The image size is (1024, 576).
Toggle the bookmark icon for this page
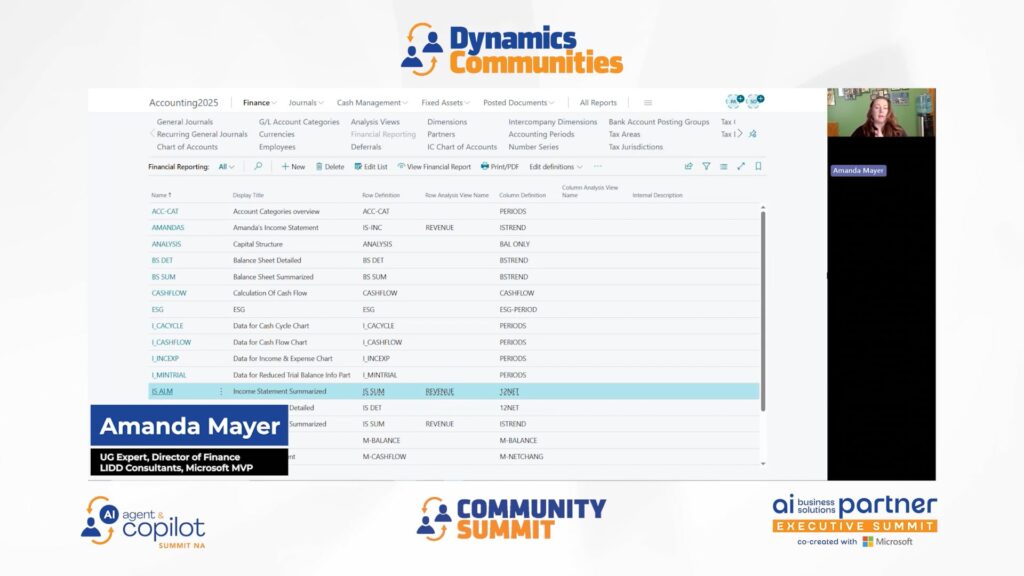758,167
